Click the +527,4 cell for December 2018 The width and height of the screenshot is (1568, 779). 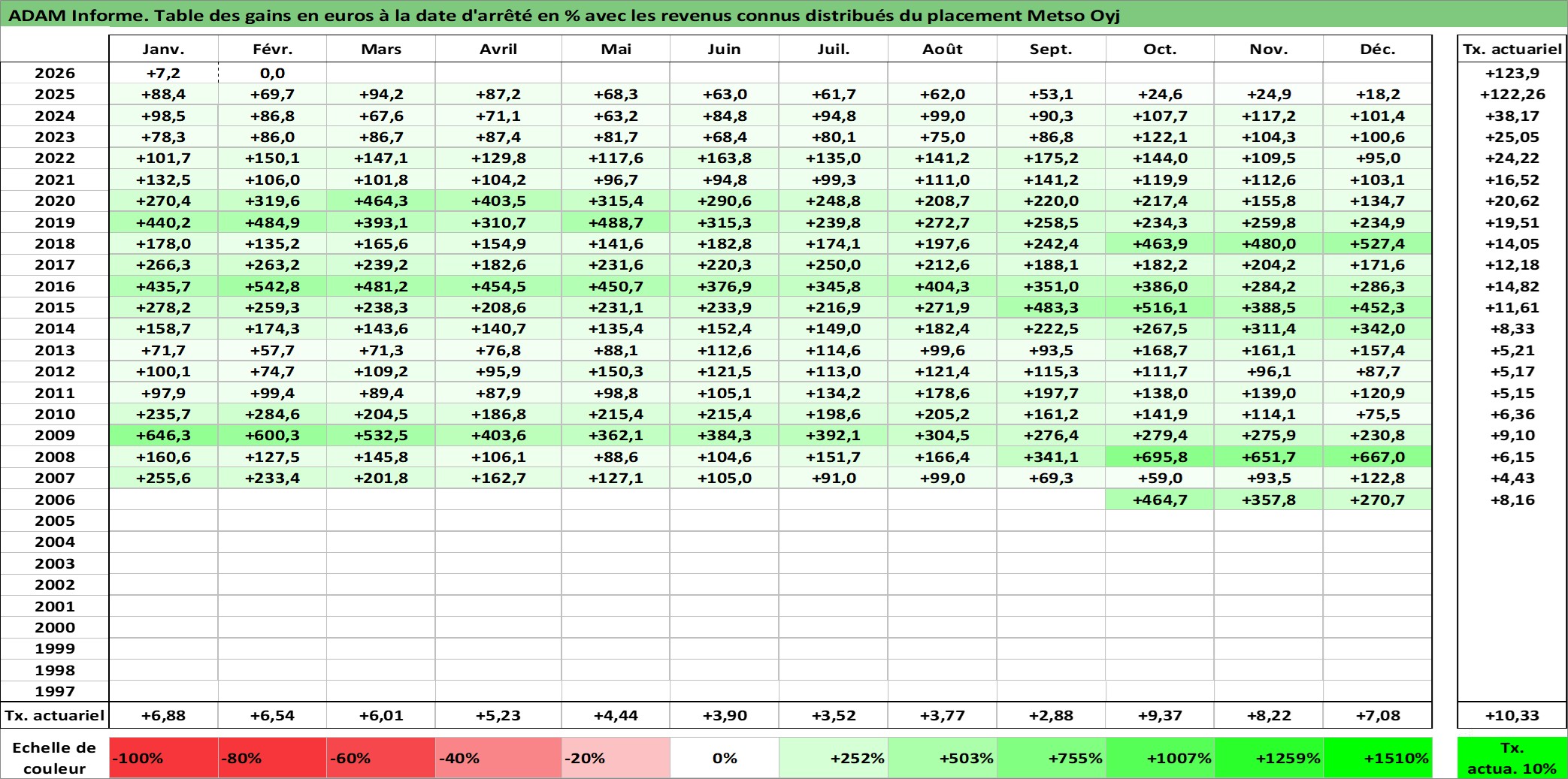click(1378, 243)
